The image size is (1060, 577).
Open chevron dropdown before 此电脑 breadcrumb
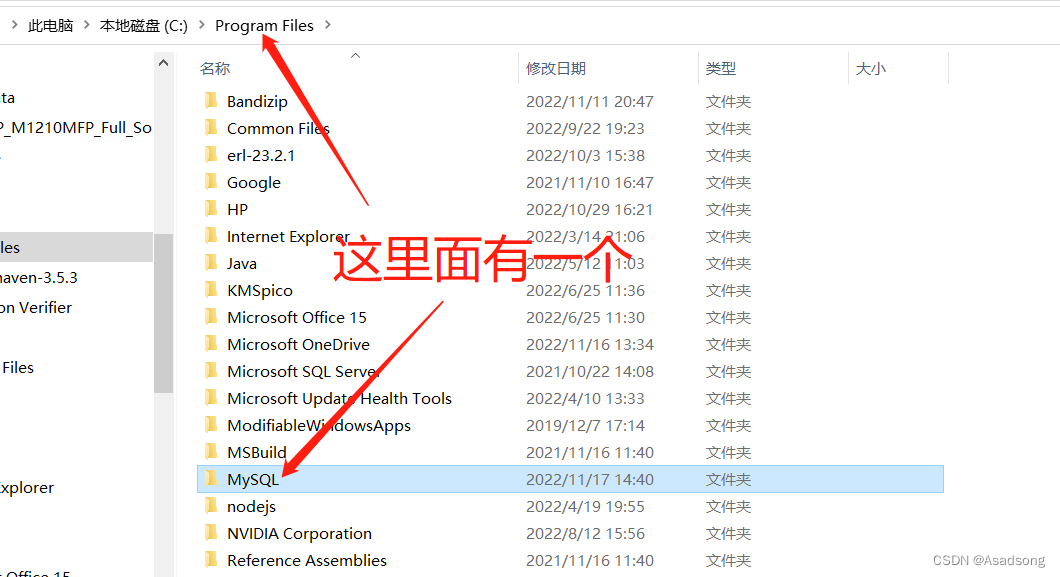(x=15, y=25)
